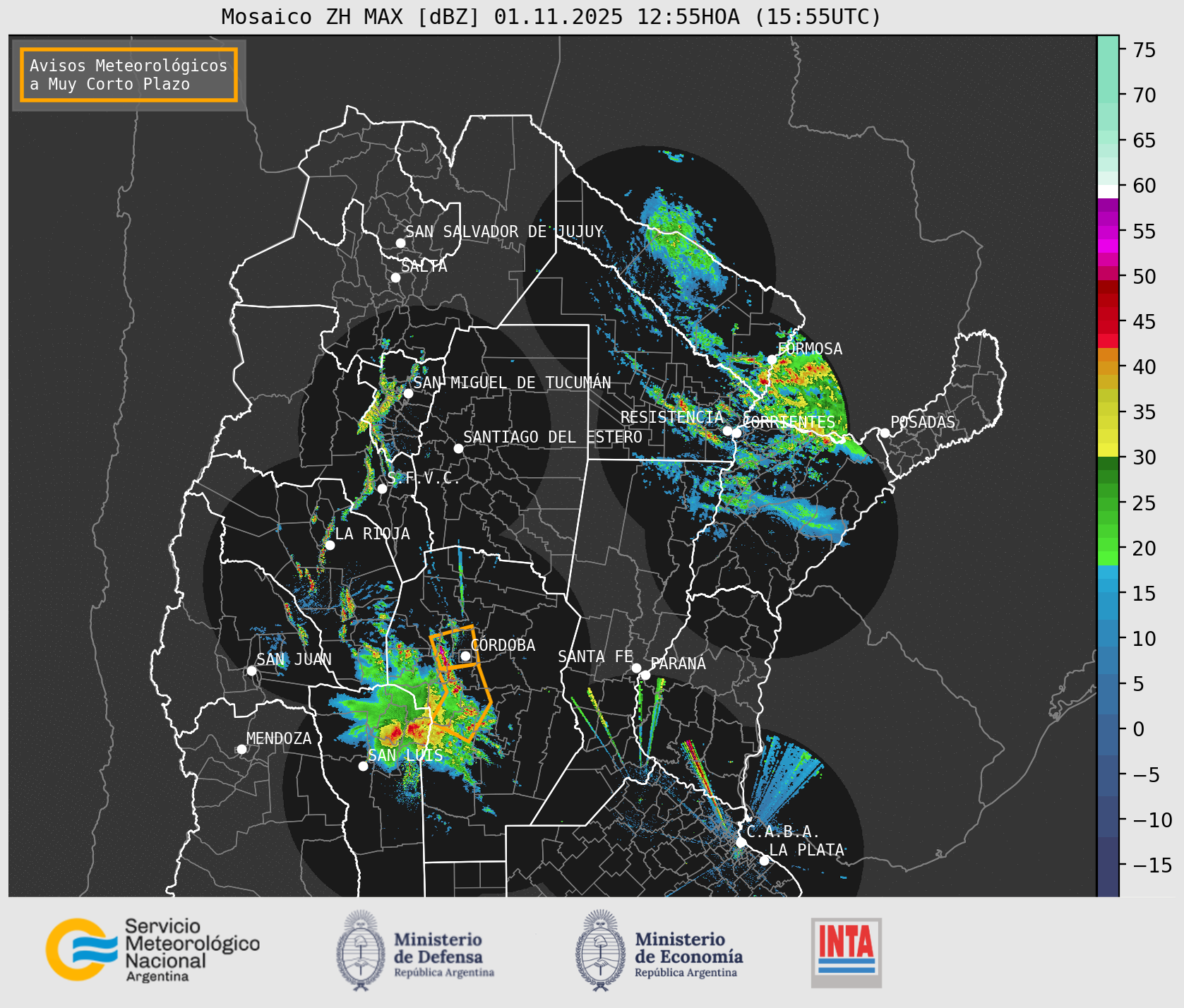Click the POSADAS label
Screen dimensions: 1184x1008
coord(923,422)
